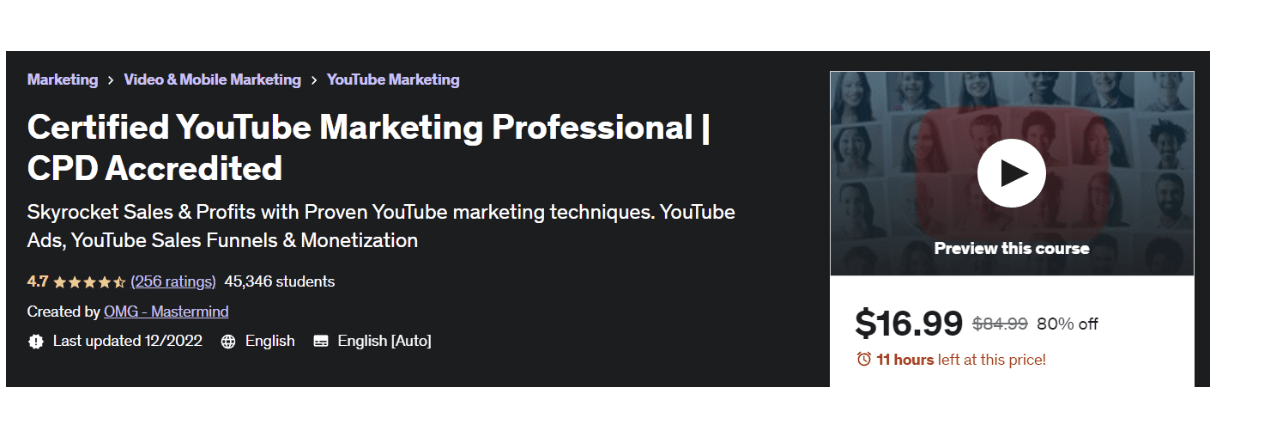Play the course preview video
Viewport: 1284px width, 428px height.
tap(1011, 173)
